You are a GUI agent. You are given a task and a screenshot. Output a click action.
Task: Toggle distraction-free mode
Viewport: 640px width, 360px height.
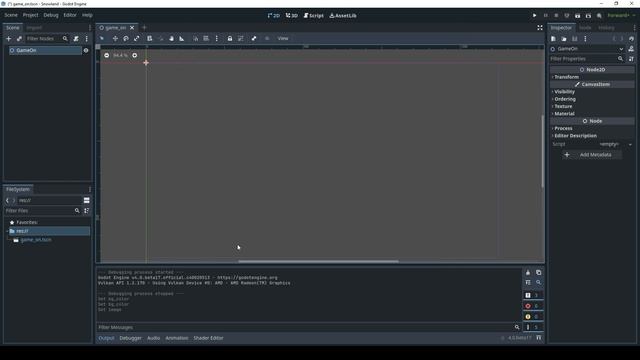point(540,28)
